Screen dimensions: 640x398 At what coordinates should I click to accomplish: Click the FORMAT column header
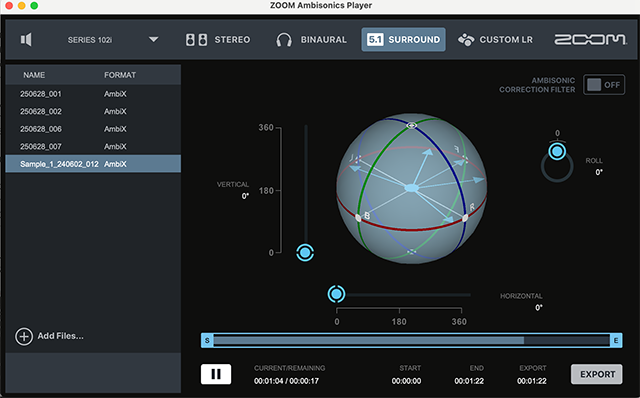[120, 75]
